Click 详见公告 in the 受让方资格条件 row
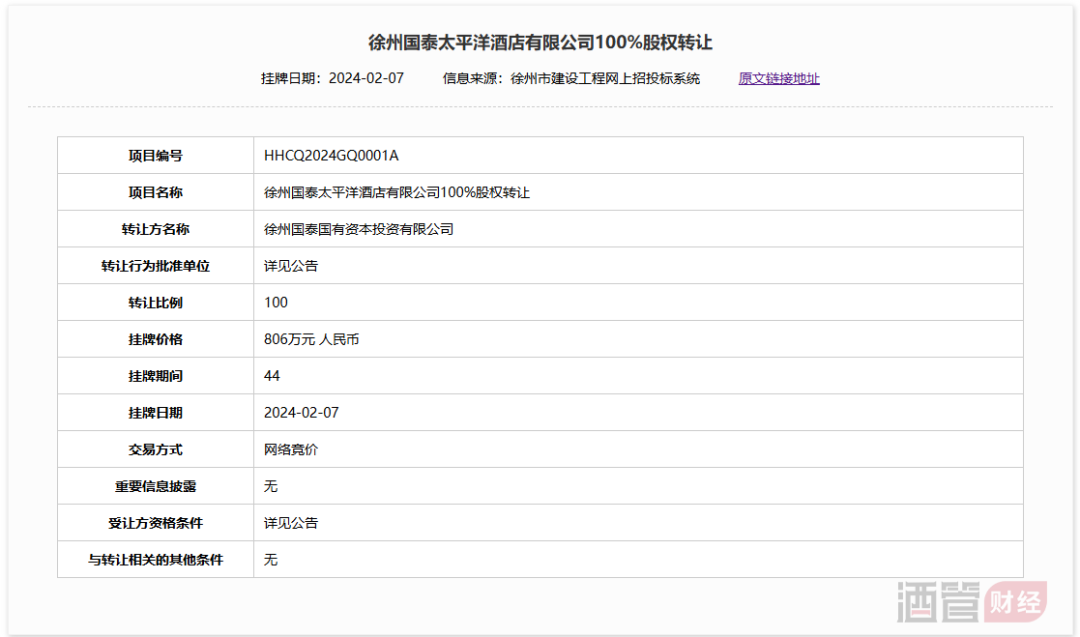The height and width of the screenshot is (637, 1080). coord(291,523)
